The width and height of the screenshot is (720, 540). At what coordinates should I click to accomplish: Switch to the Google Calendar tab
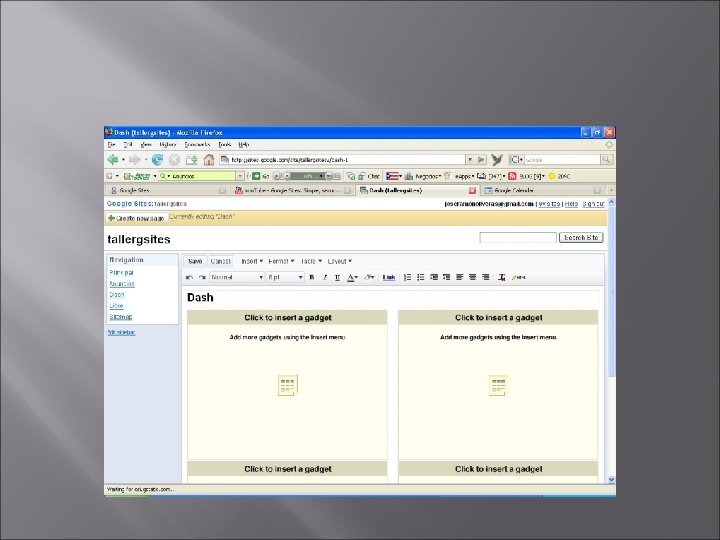coord(543,190)
